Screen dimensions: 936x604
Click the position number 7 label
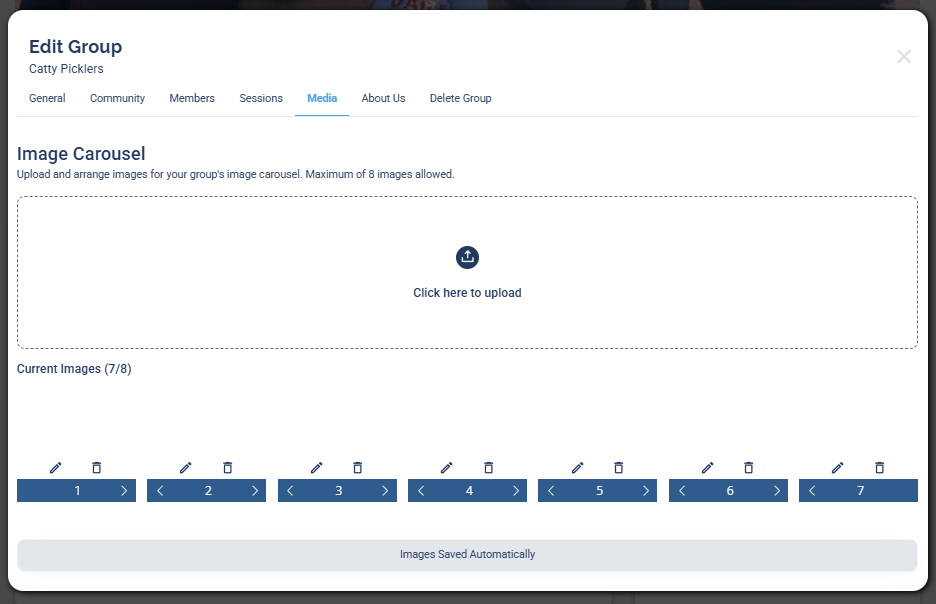pyautogui.click(x=860, y=491)
